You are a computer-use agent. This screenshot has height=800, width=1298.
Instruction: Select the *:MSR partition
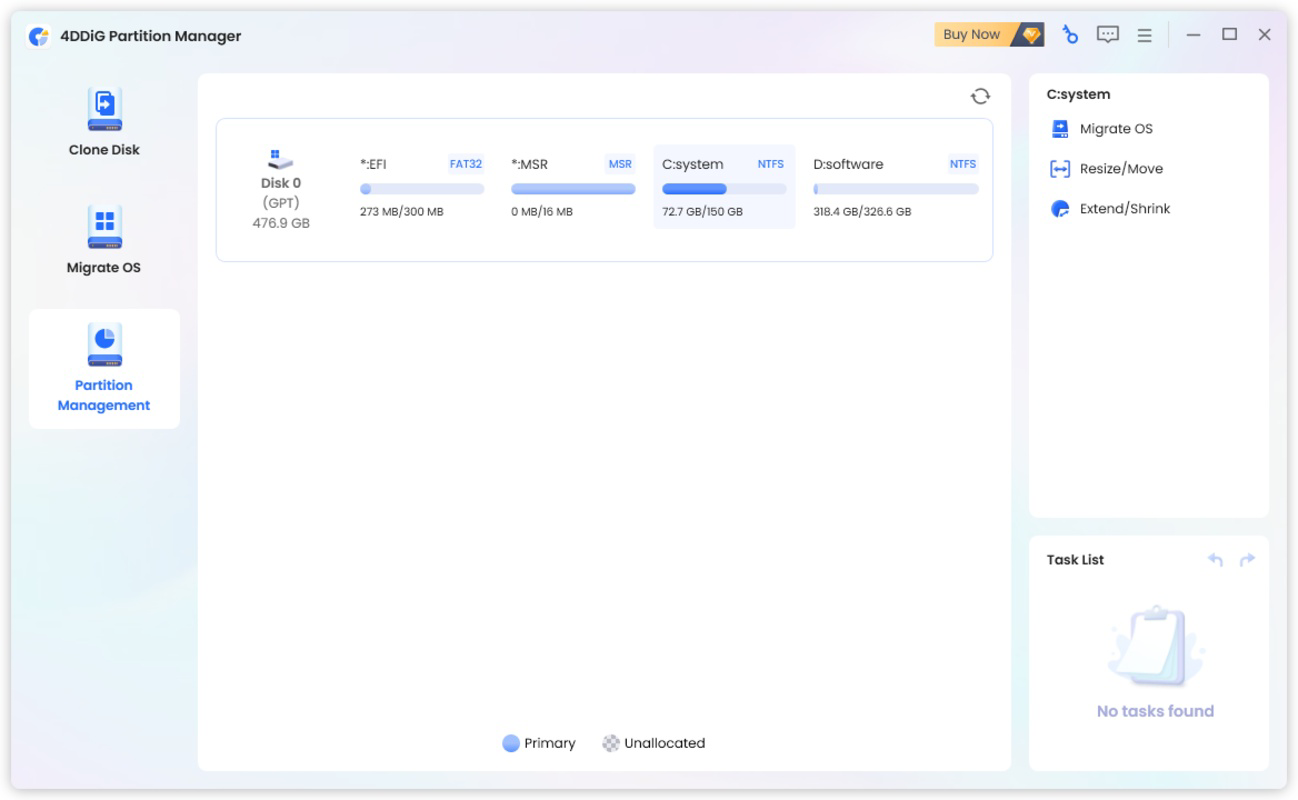coord(573,187)
